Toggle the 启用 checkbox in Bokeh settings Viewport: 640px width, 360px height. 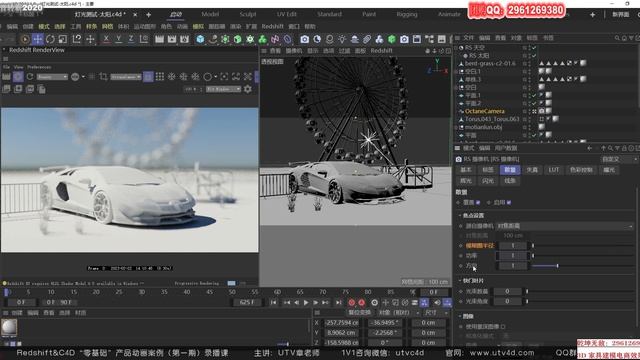point(509,202)
